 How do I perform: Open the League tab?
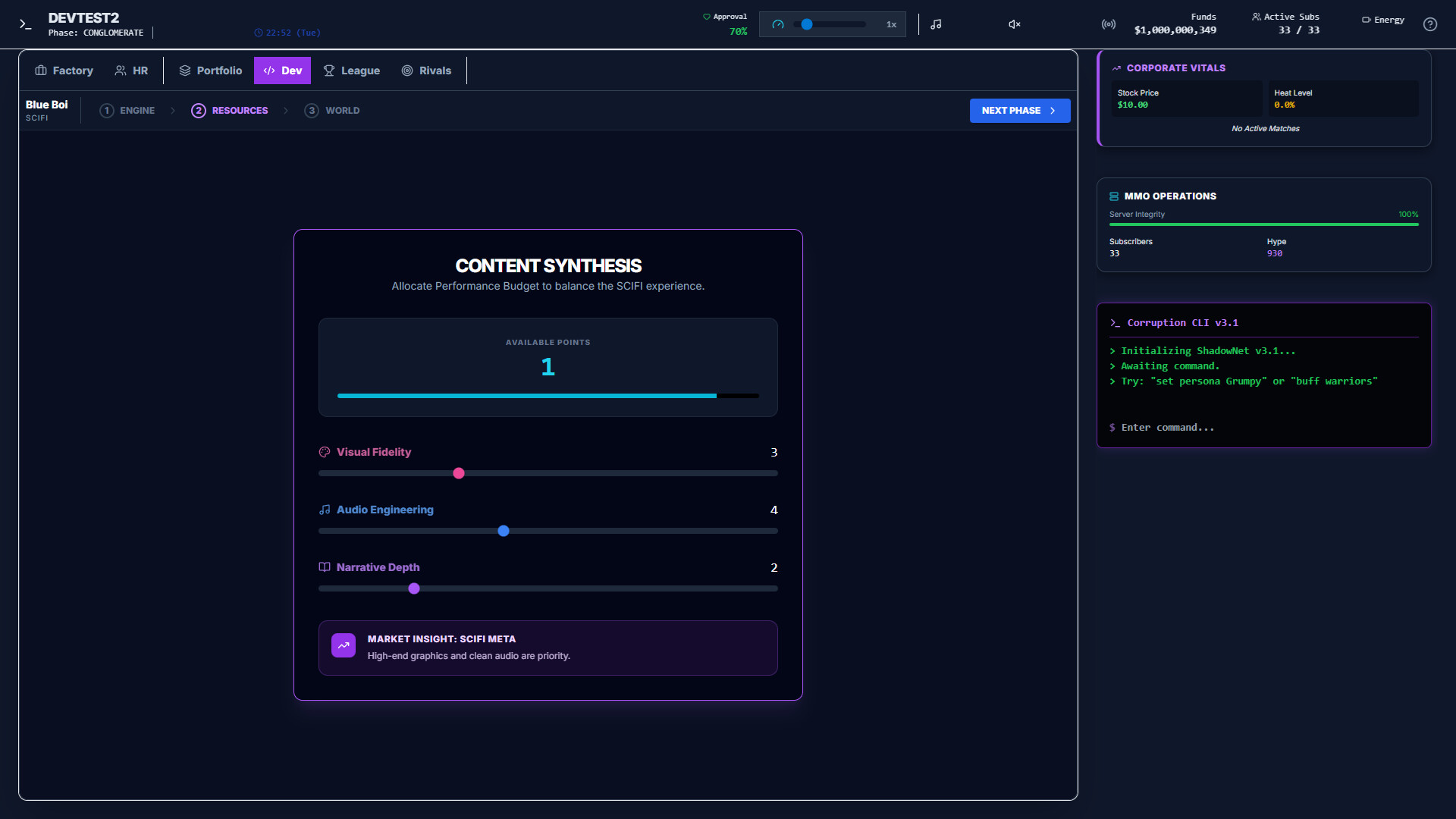pos(352,71)
